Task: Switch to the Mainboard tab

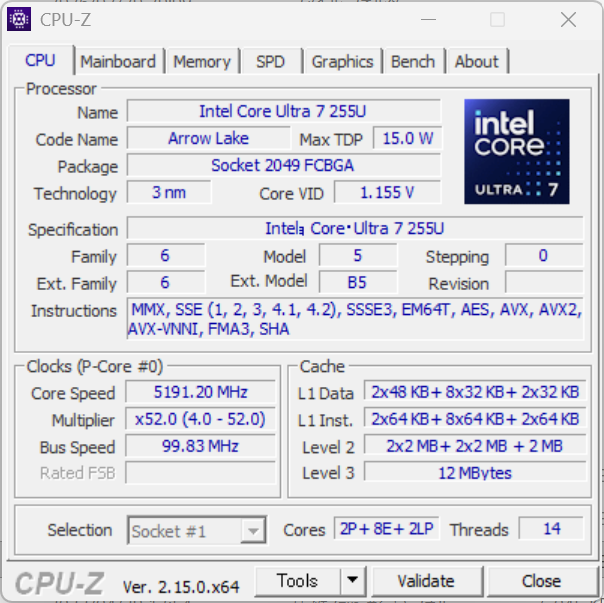Action: [118, 61]
